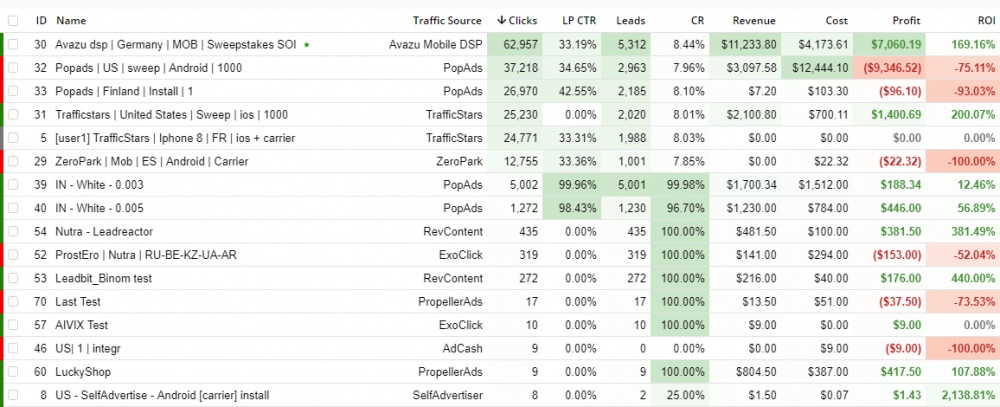Click the green star next to Avazu dsp campaign
This screenshot has width=1000, height=407.
(307, 45)
